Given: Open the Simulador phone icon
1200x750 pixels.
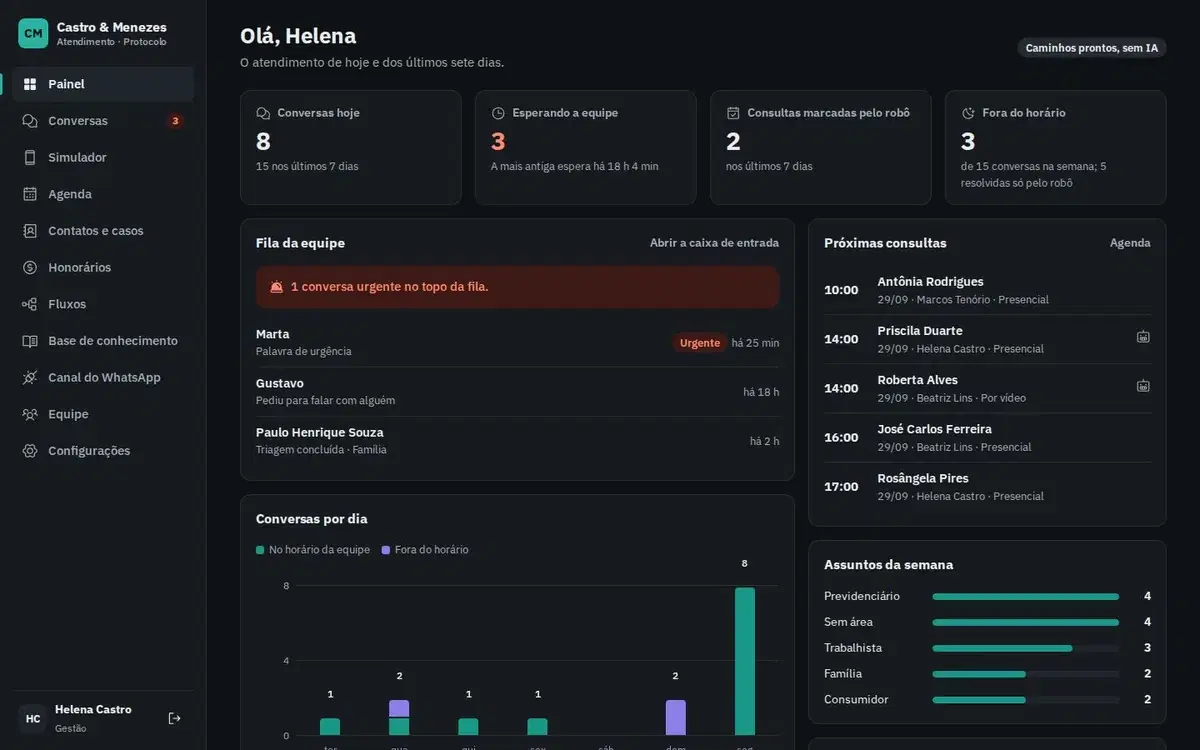Looking at the screenshot, I should (30, 158).
